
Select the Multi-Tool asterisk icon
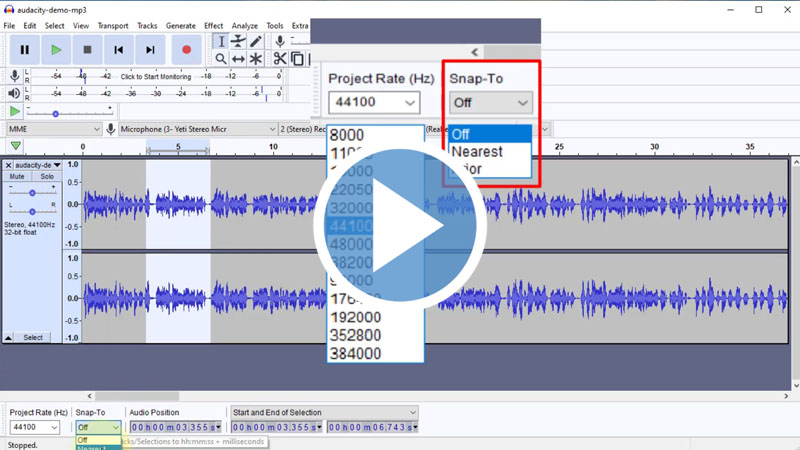coord(256,59)
